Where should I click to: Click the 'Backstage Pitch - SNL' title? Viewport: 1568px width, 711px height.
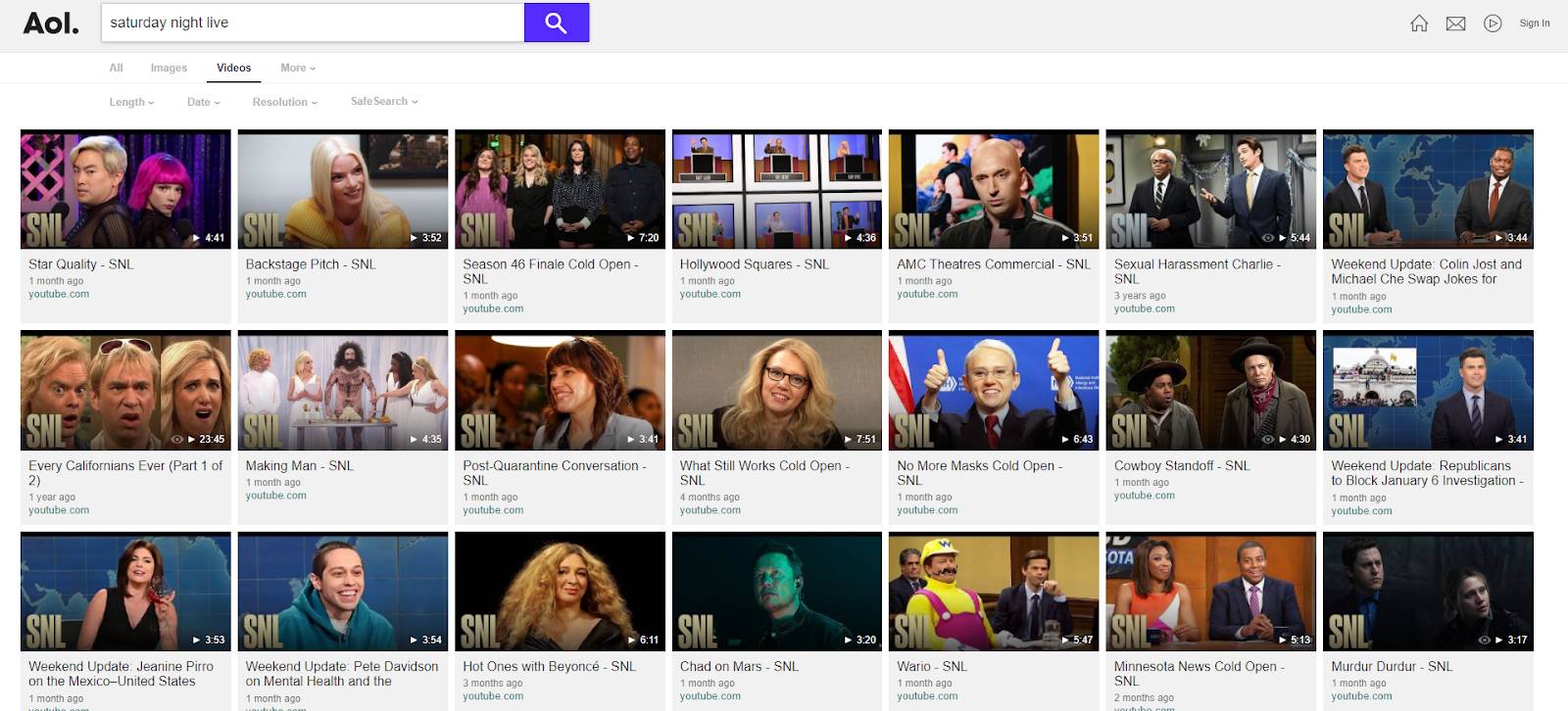pyautogui.click(x=311, y=264)
